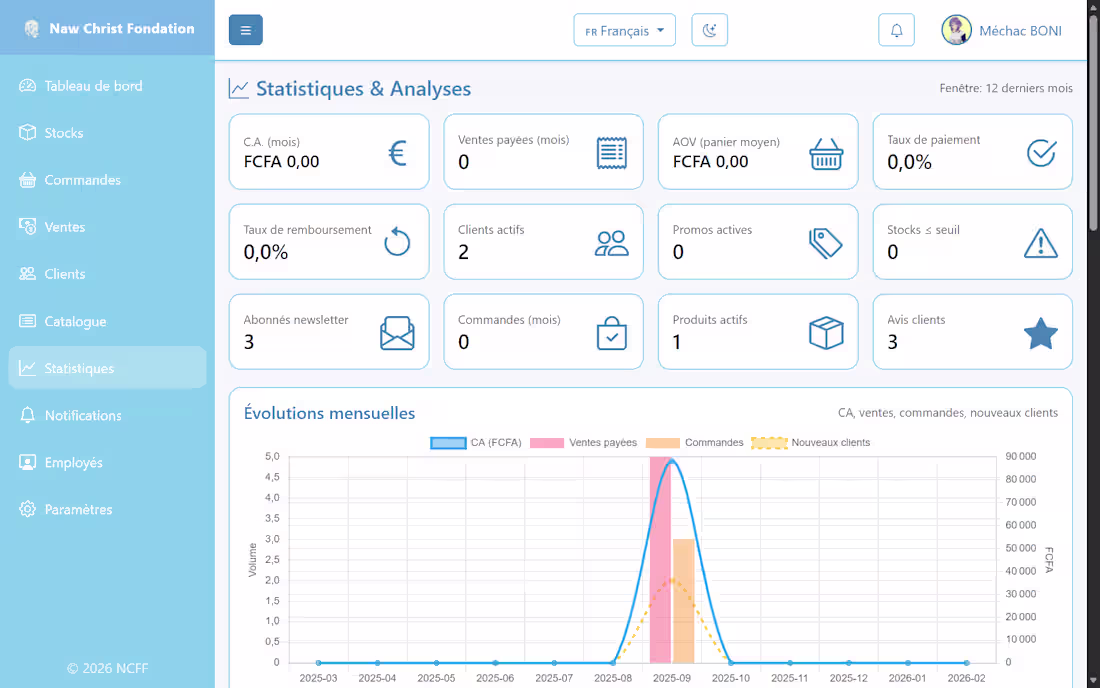Click the Paramètres gear icon in sidebar
This screenshot has width=1100, height=688.
pyautogui.click(x=27, y=509)
